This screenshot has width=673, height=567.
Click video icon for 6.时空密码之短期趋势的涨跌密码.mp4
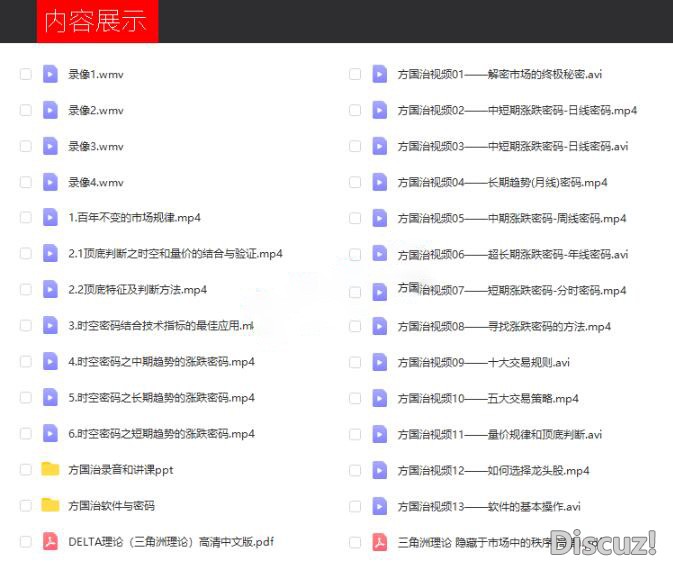tap(50, 434)
